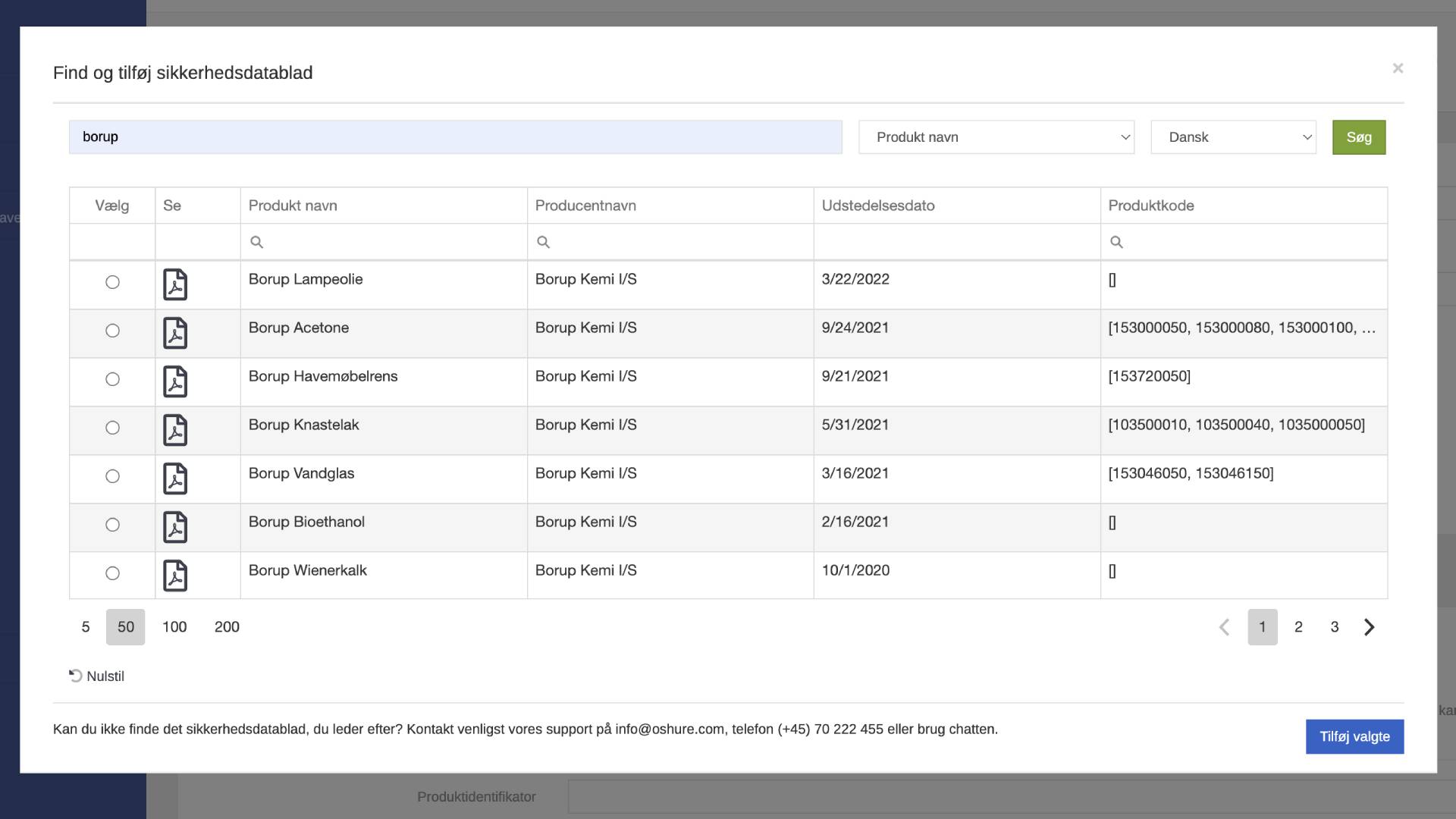Click the Producentnavn column filter field

670,242
